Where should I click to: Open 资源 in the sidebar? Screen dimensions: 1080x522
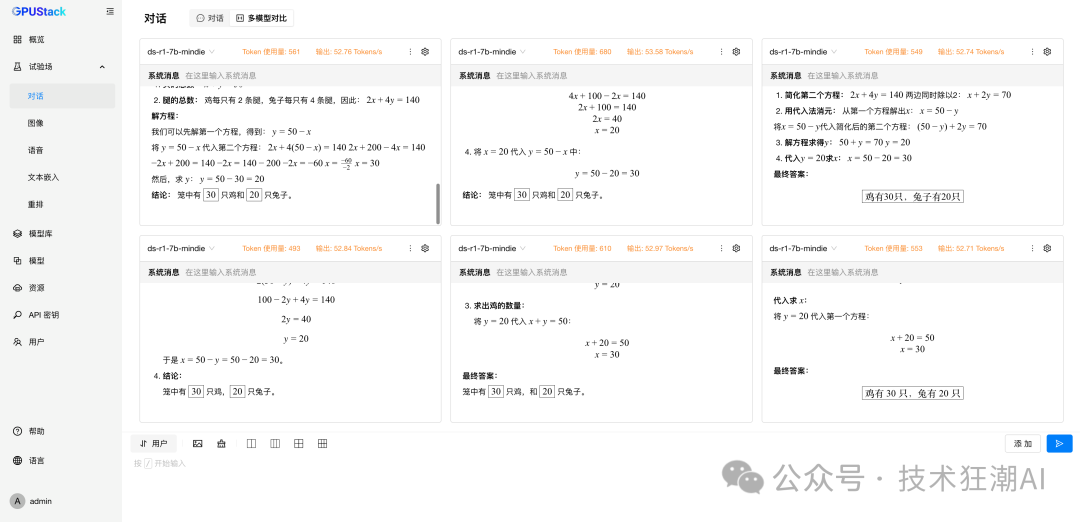(x=62, y=288)
